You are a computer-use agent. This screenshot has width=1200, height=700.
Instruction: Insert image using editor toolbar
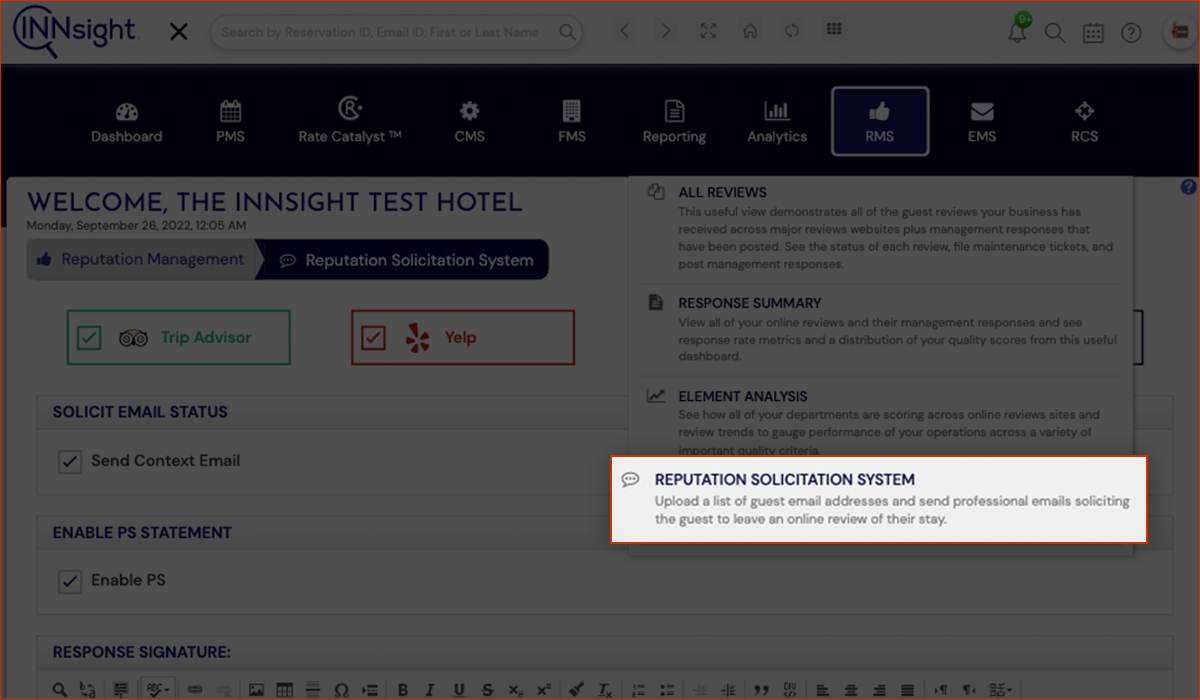click(x=256, y=689)
